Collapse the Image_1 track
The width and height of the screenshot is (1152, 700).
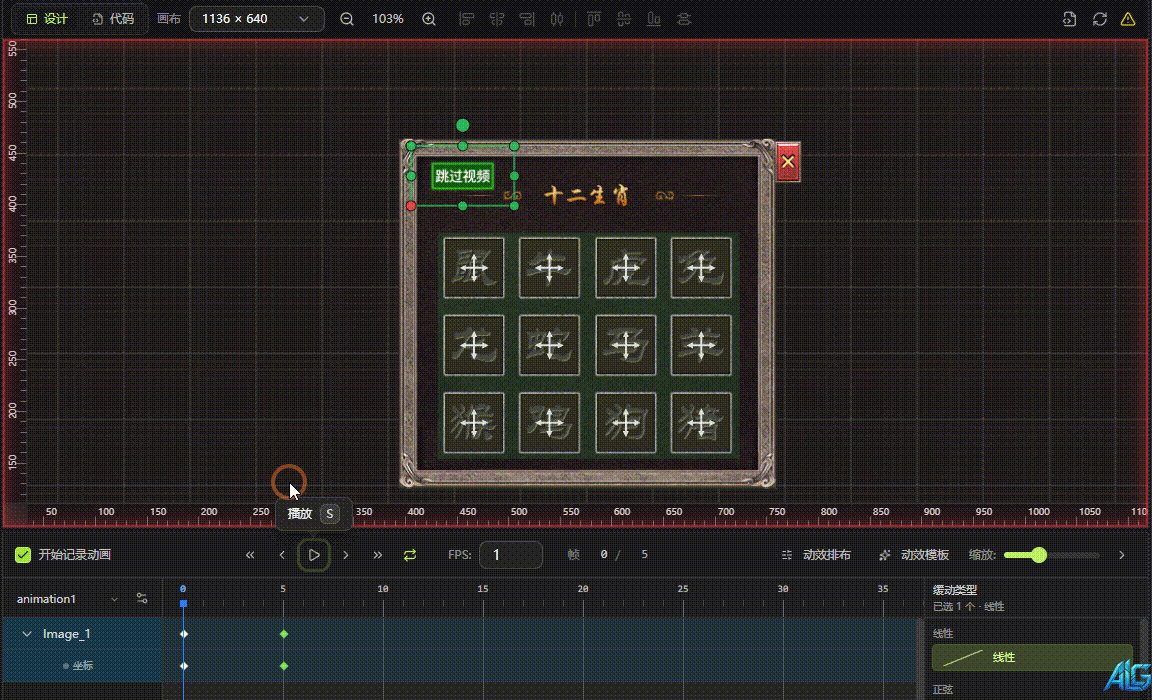27,634
